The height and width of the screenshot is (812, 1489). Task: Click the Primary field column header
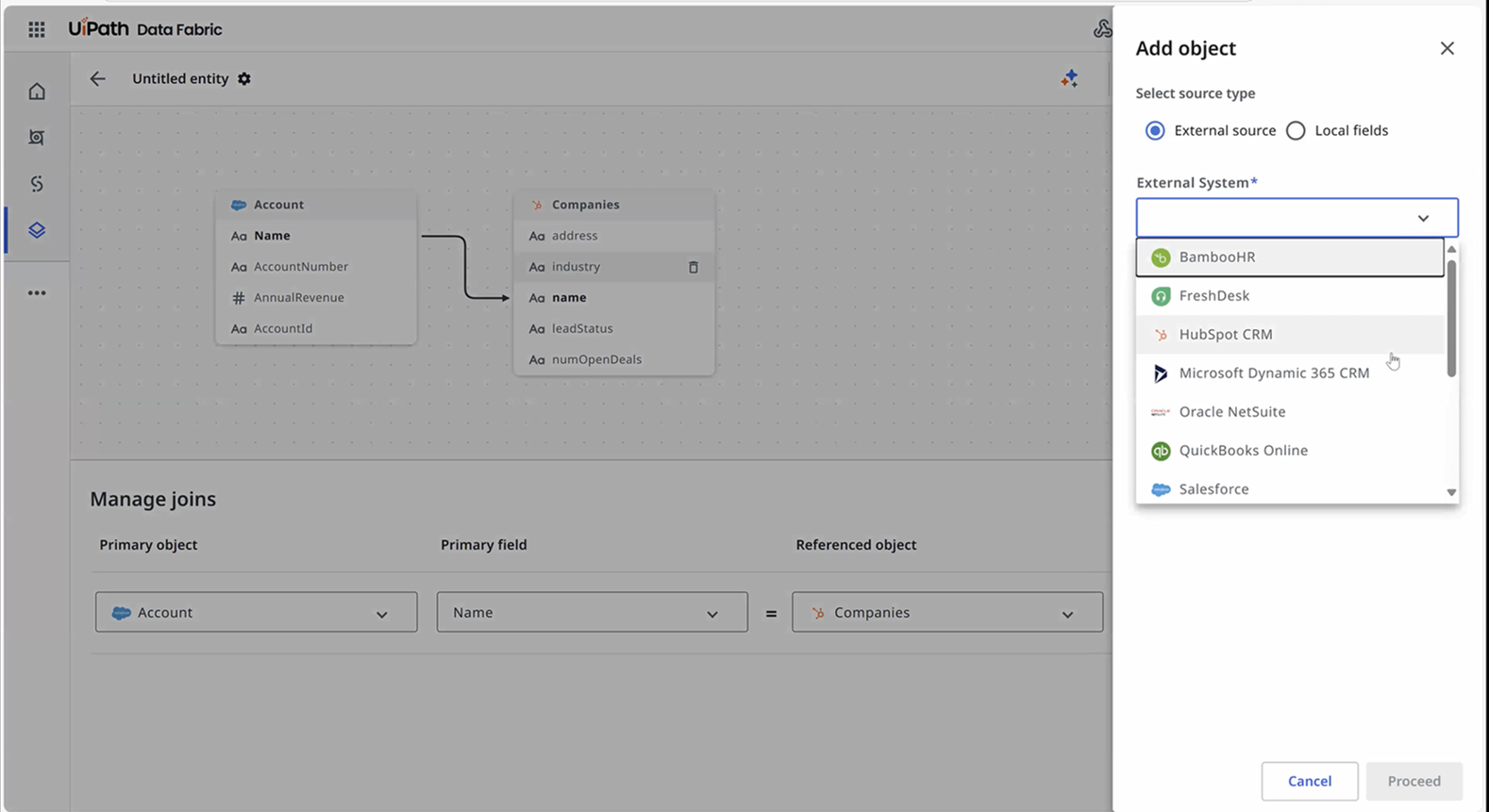[484, 545]
